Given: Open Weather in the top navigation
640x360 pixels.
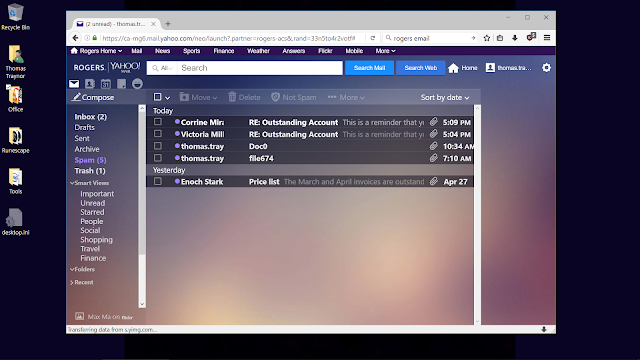Looking at the screenshot, I should point(258,51).
